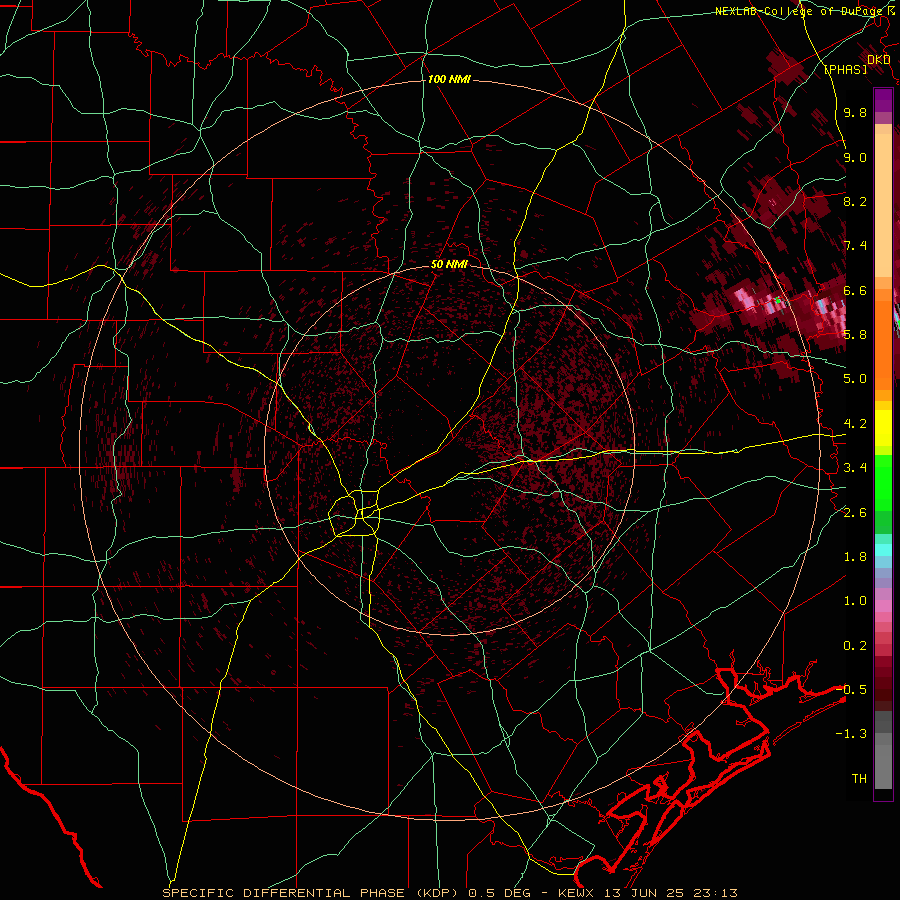Select the [PHAS] units label
This screenshot has height=900, width=900.
pyautogui.click(x=845, y=69)
